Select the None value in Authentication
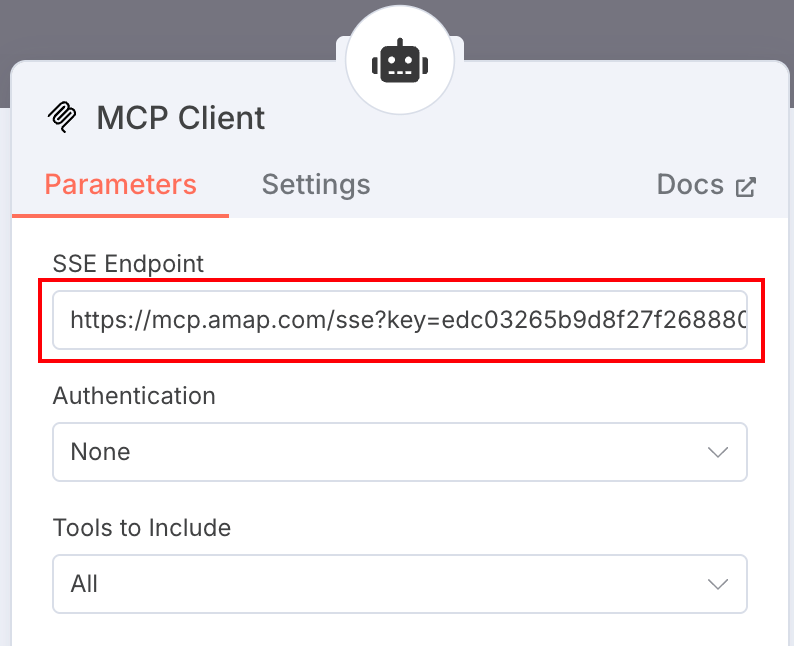The height and width of the screenshot is (646, 794). point(100,452)
